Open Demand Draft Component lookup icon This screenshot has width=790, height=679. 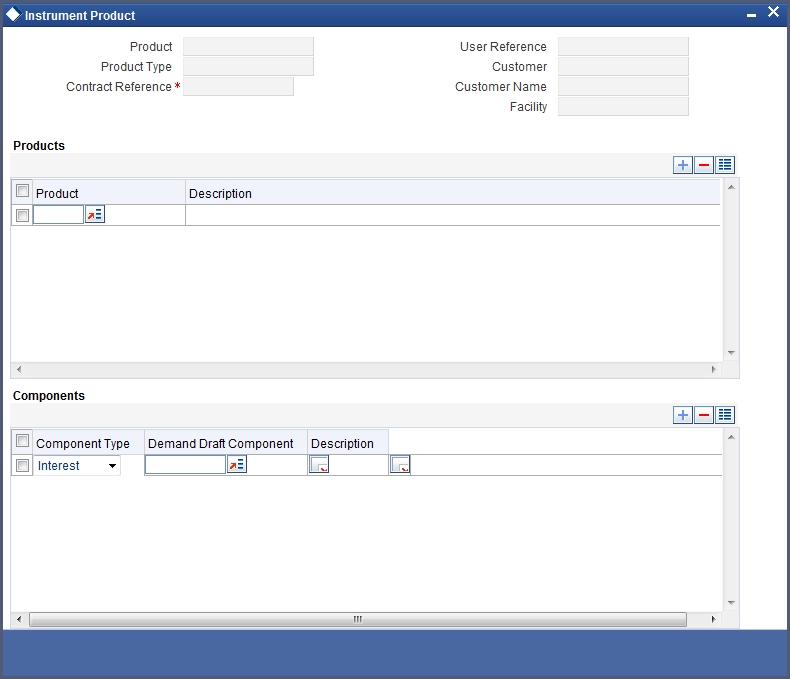237,464
